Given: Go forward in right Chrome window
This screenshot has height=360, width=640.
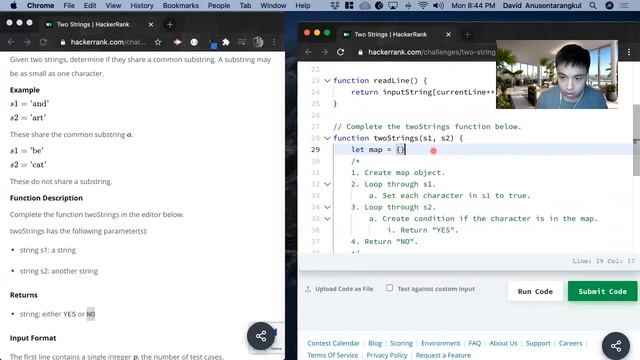Looking at the screenshot, I should [x=324, y=52].
